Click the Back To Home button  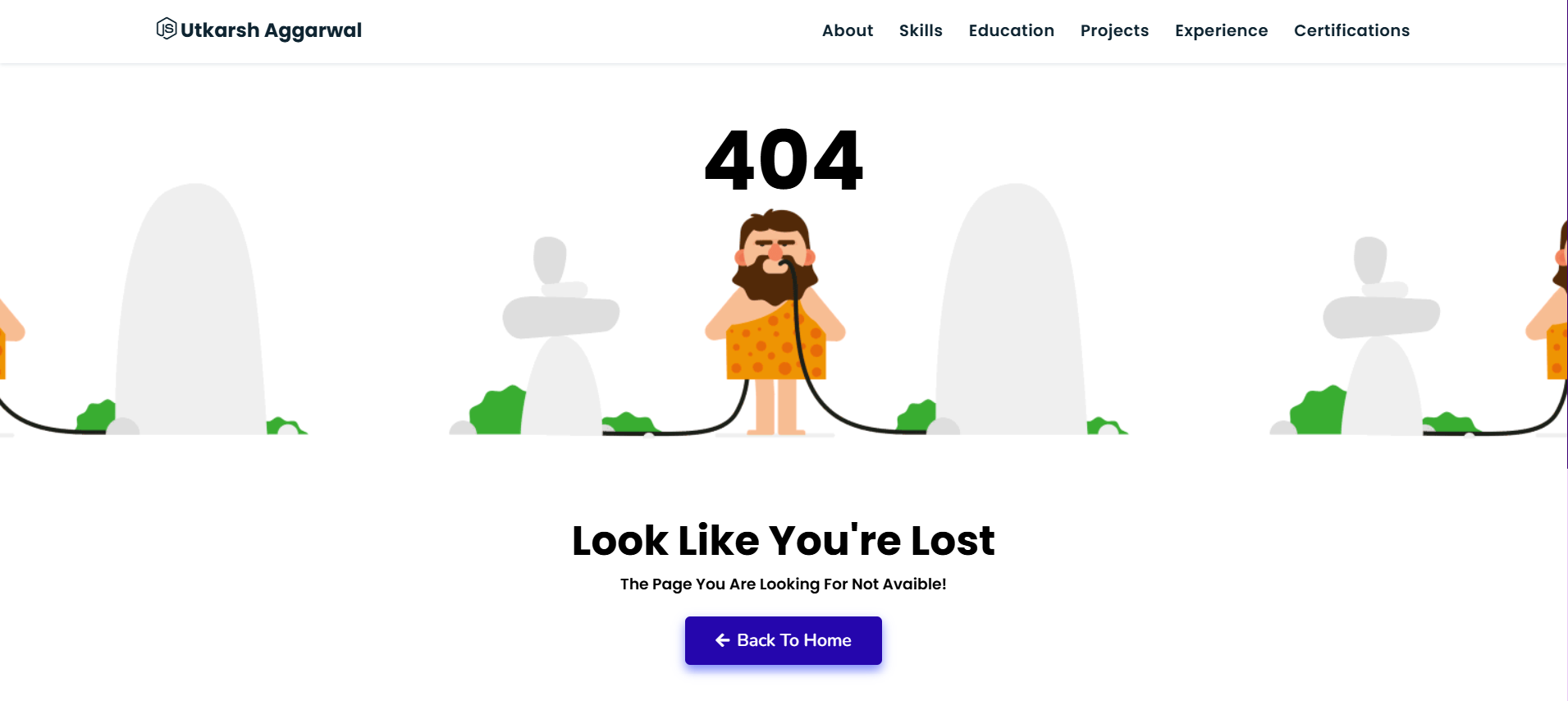tap(784, 640)
